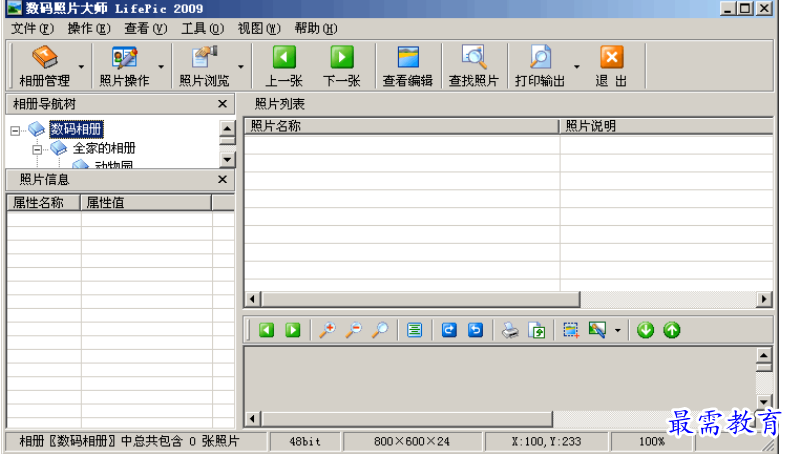Screen dimensions: 790x454
Task: Click the green previous arrow in preview toolbar
Action: click(x=267, y=330)
